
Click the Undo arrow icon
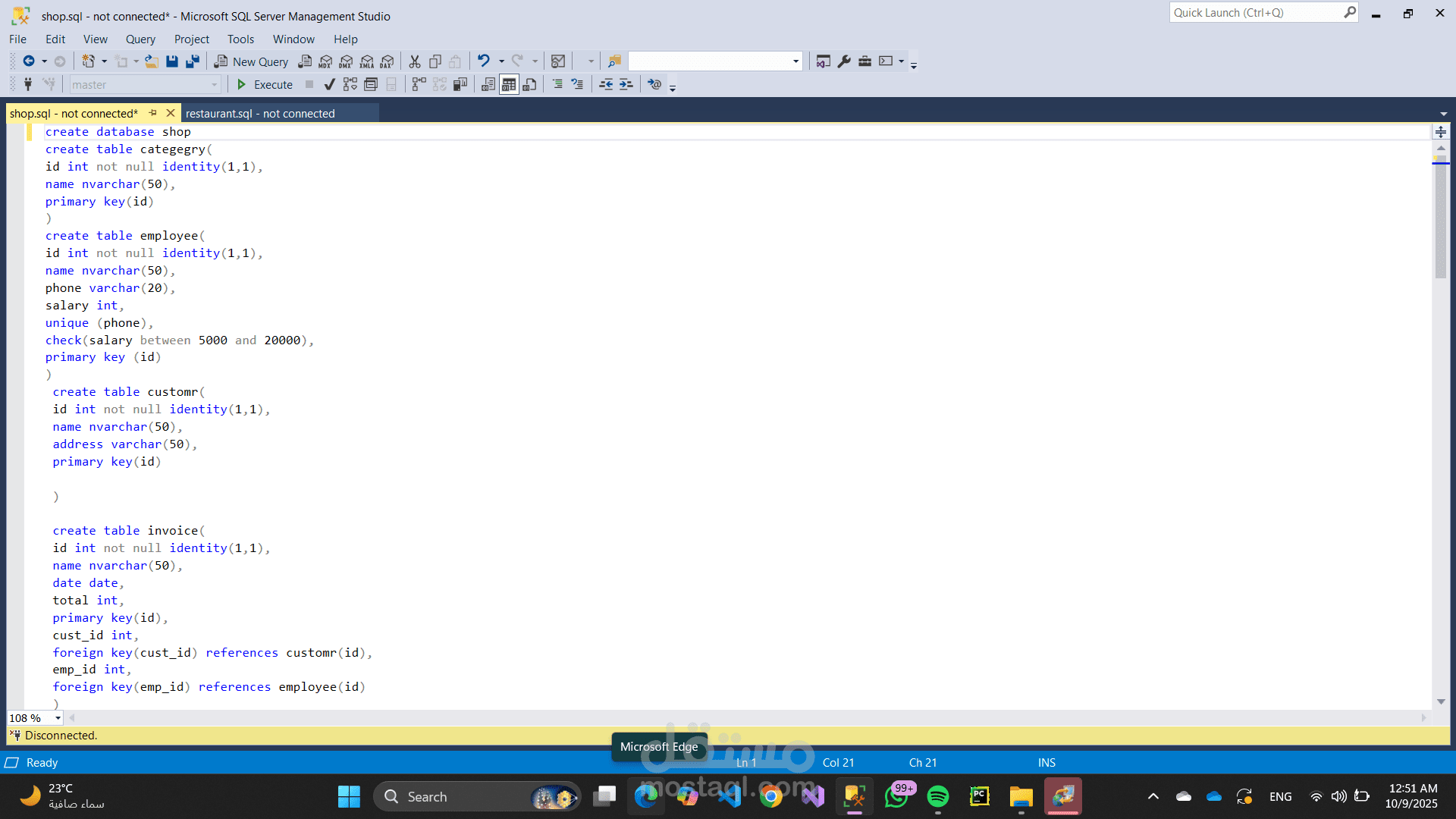coord(483,61)
